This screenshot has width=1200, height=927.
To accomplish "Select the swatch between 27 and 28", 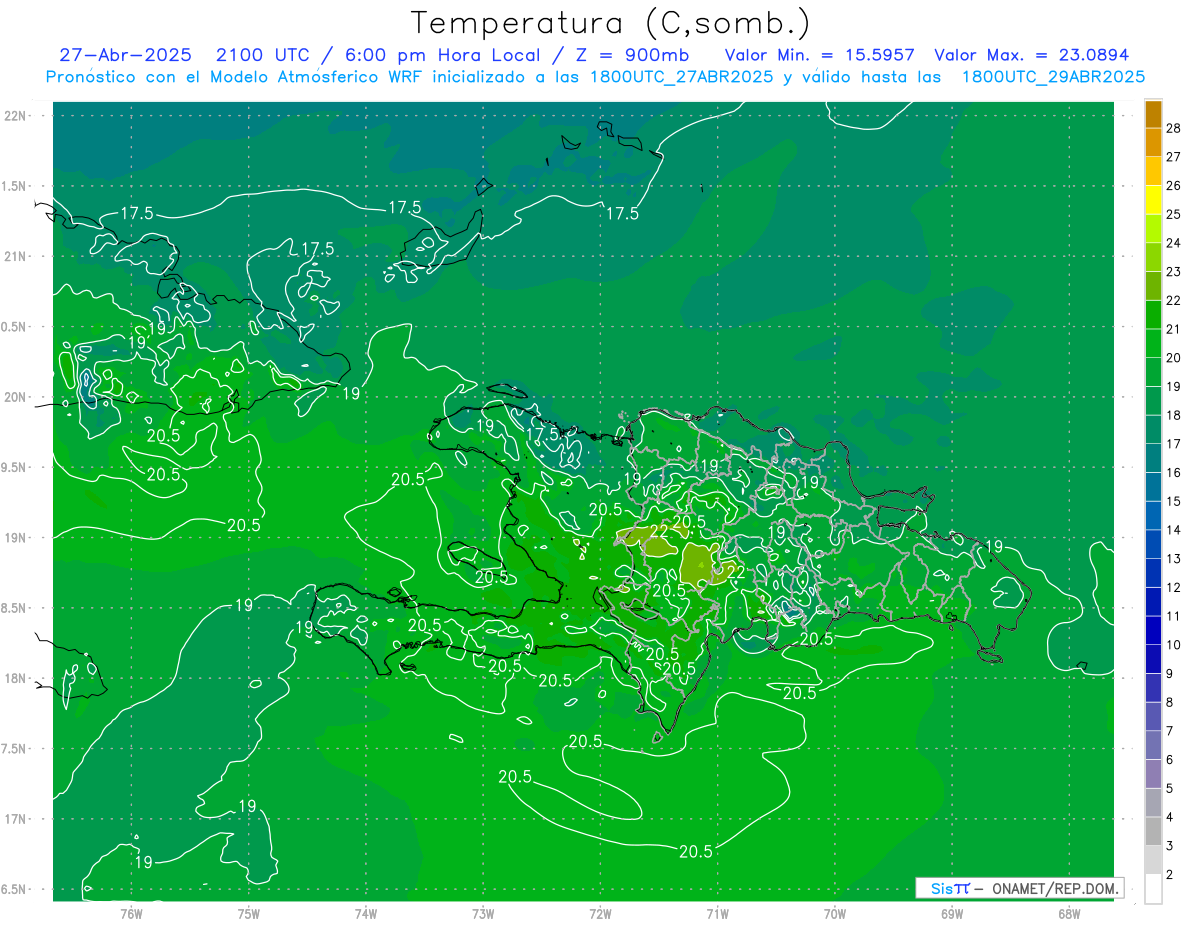I will coord(1153,142).
